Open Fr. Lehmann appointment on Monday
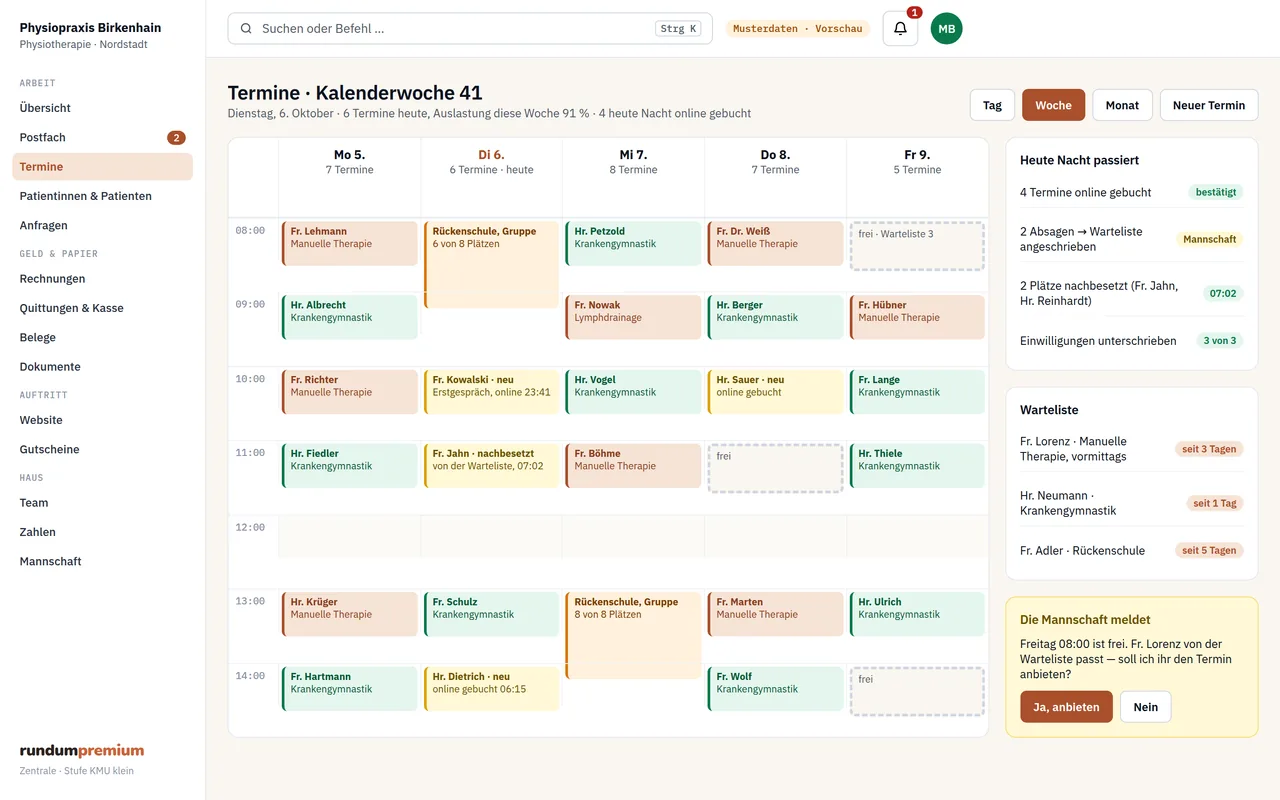 350,244
